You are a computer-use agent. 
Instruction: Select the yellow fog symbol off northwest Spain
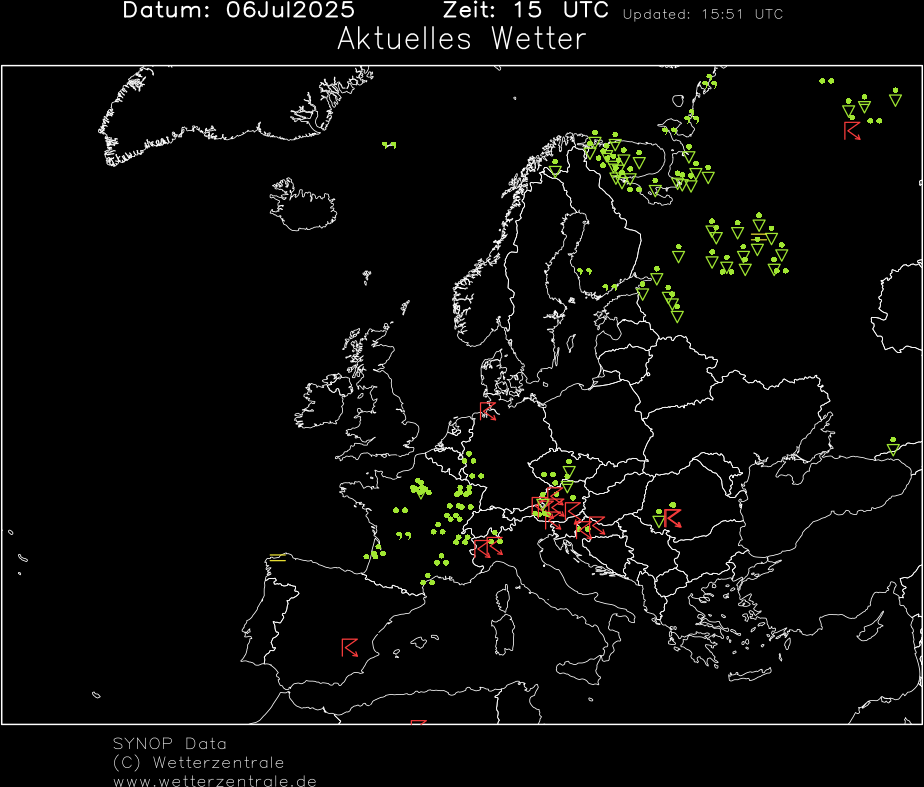pyautogui.click(x=278, y=557)
